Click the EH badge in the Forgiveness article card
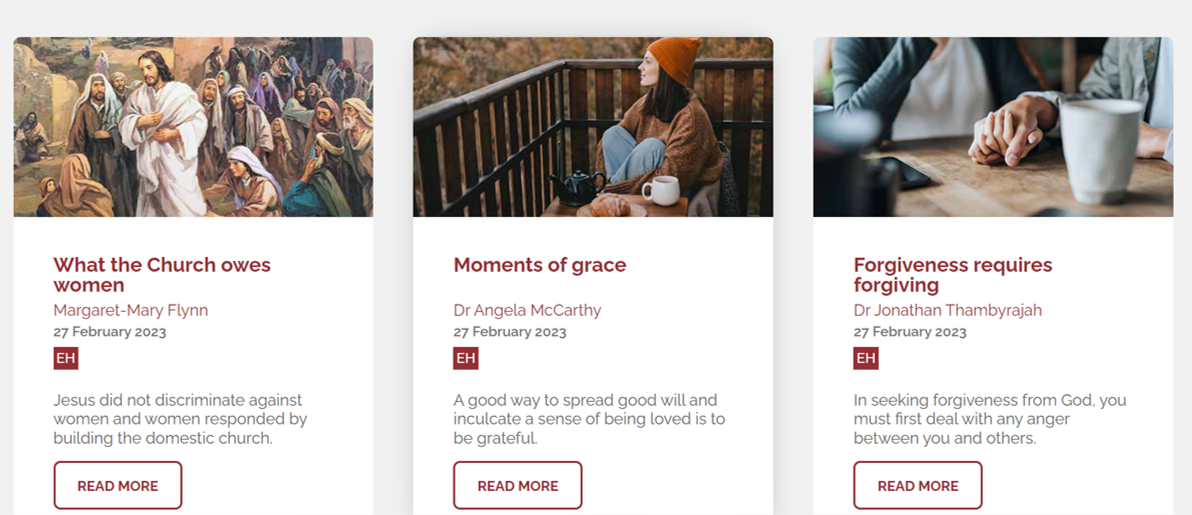Viewport: 1192px width, 515px height. click(866, 358)
